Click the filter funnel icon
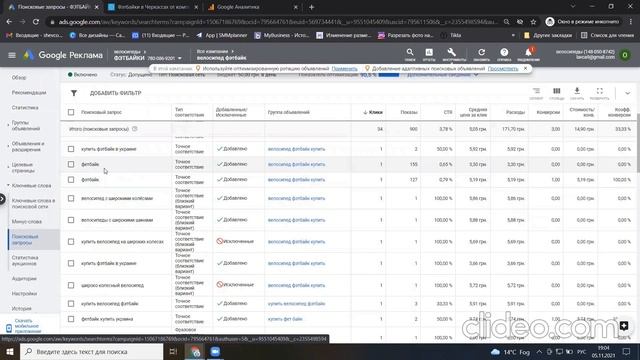 [74, 93]
